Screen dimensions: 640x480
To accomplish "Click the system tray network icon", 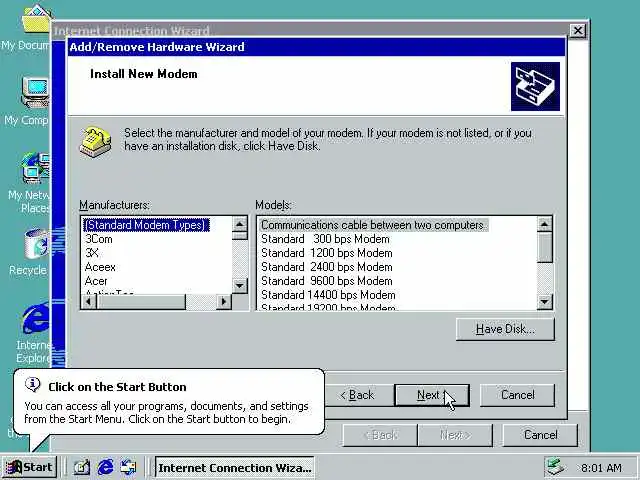I will [x=555, y=468].
